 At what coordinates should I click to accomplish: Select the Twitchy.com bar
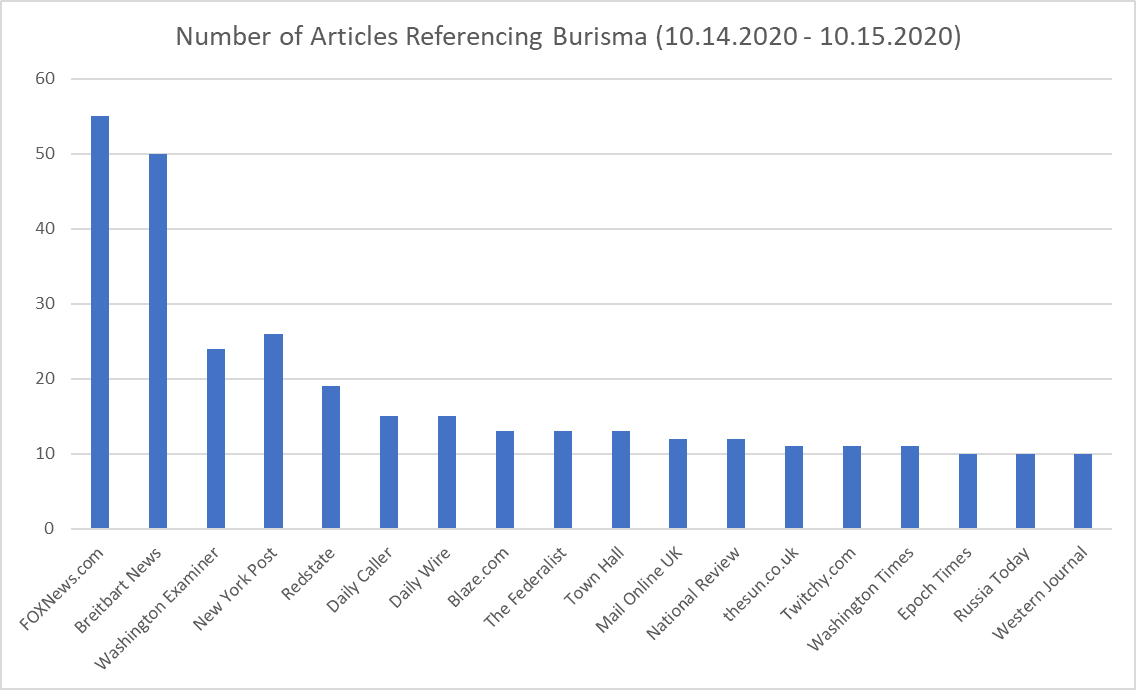point(852,487)
